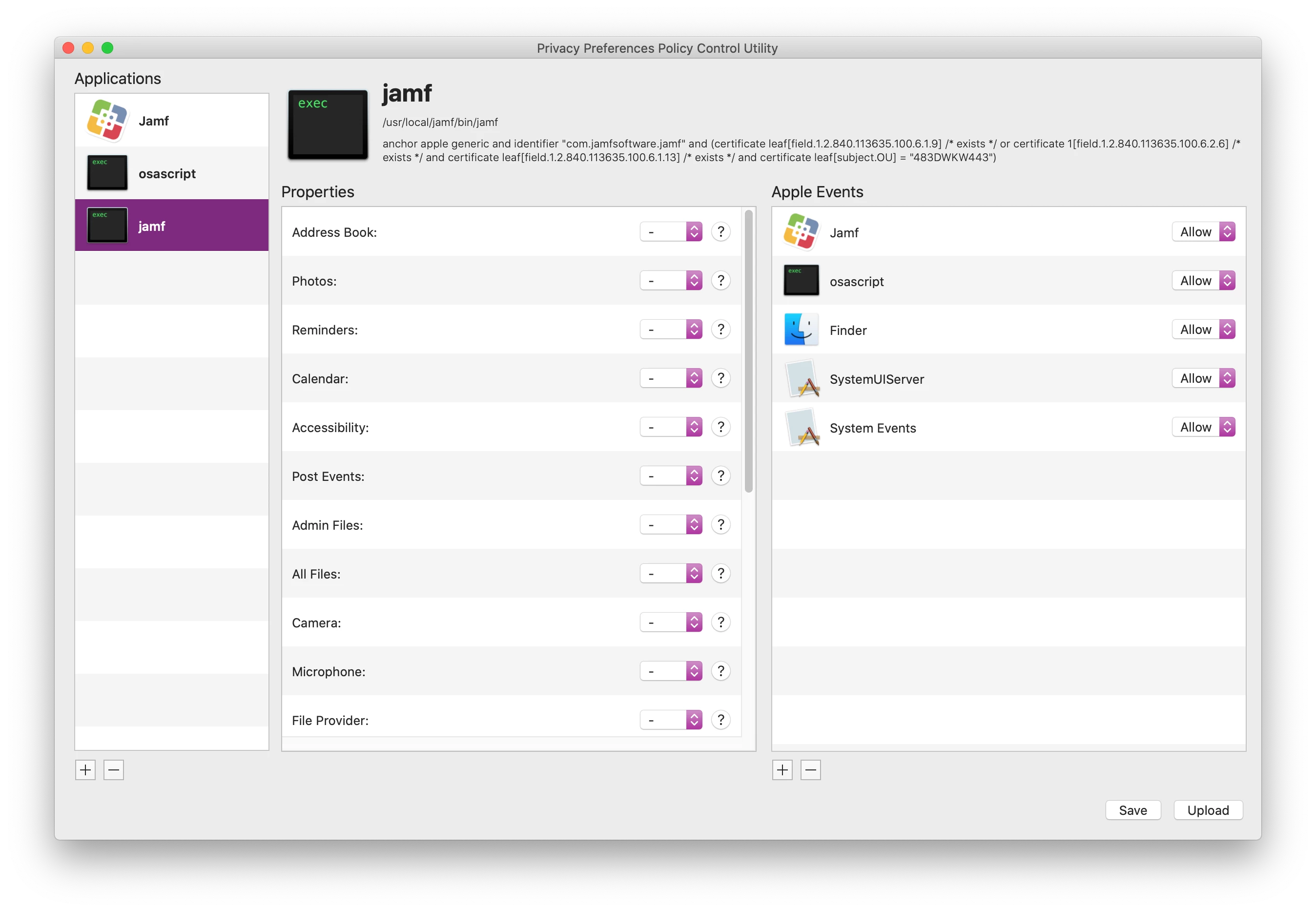
Task: Open help for Accessibility property
Action: click(x=721, y=427)
